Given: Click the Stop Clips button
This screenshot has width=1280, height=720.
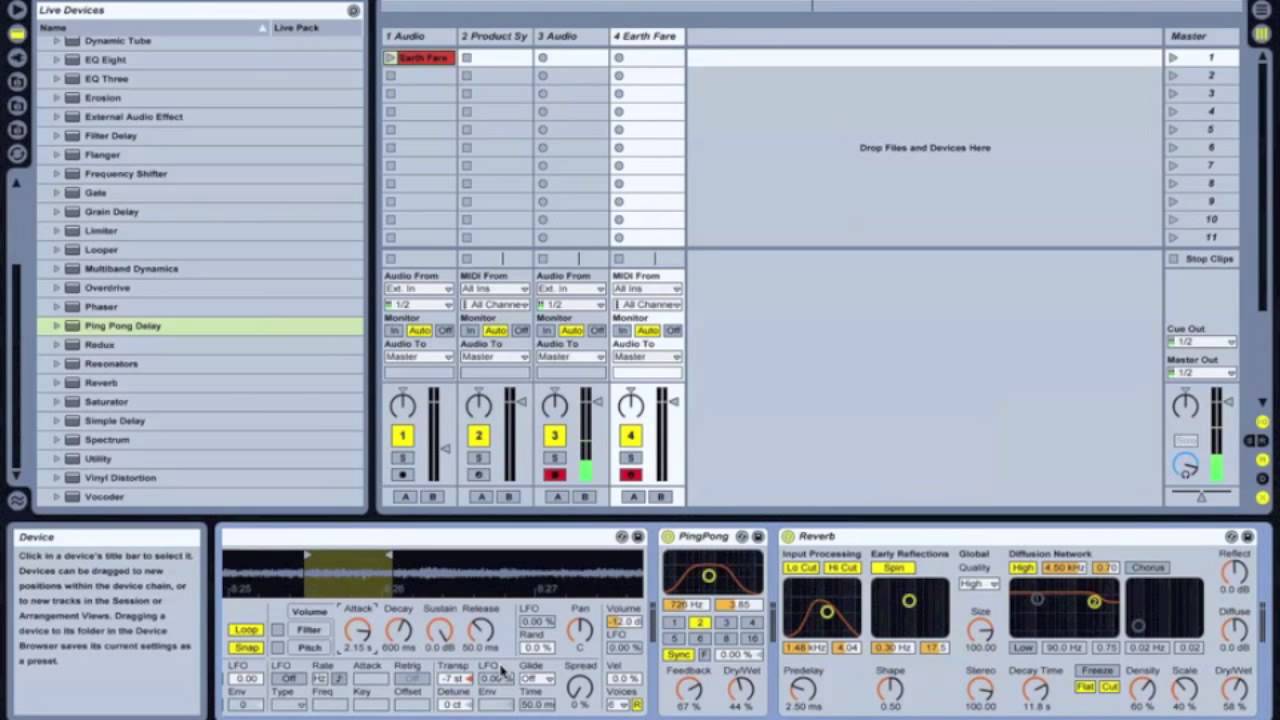Looking at the screenshot, I should (1202, 259).
